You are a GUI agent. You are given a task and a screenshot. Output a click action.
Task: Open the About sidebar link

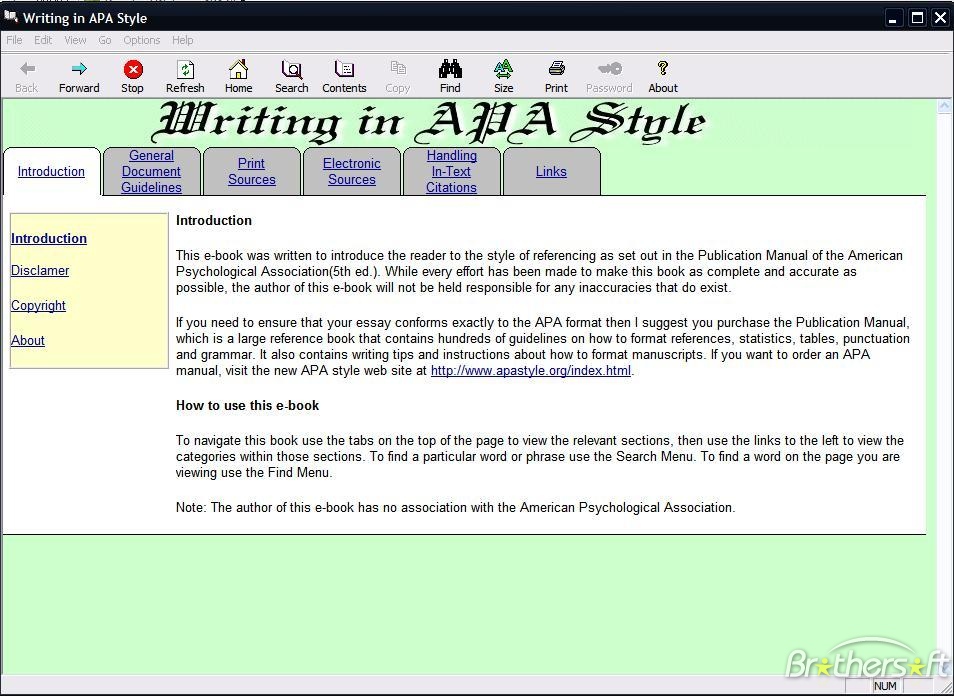[x=28, y=341]
